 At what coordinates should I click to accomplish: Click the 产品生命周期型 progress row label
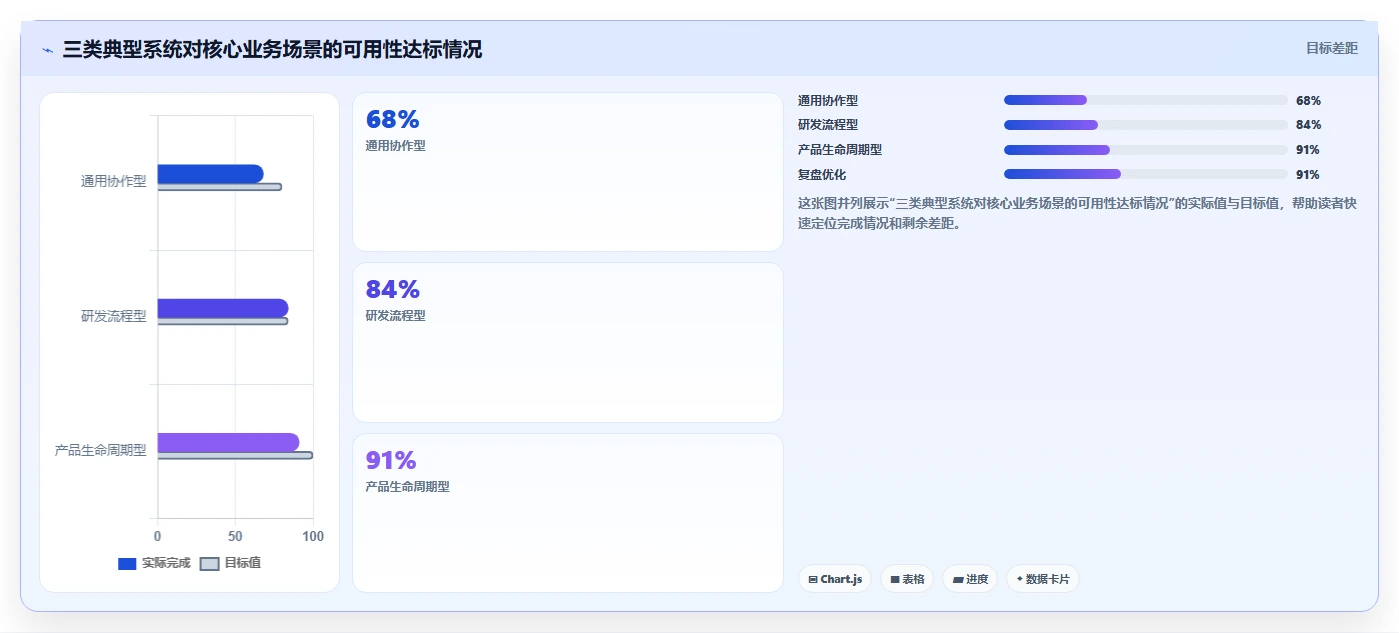click(840, 150)
